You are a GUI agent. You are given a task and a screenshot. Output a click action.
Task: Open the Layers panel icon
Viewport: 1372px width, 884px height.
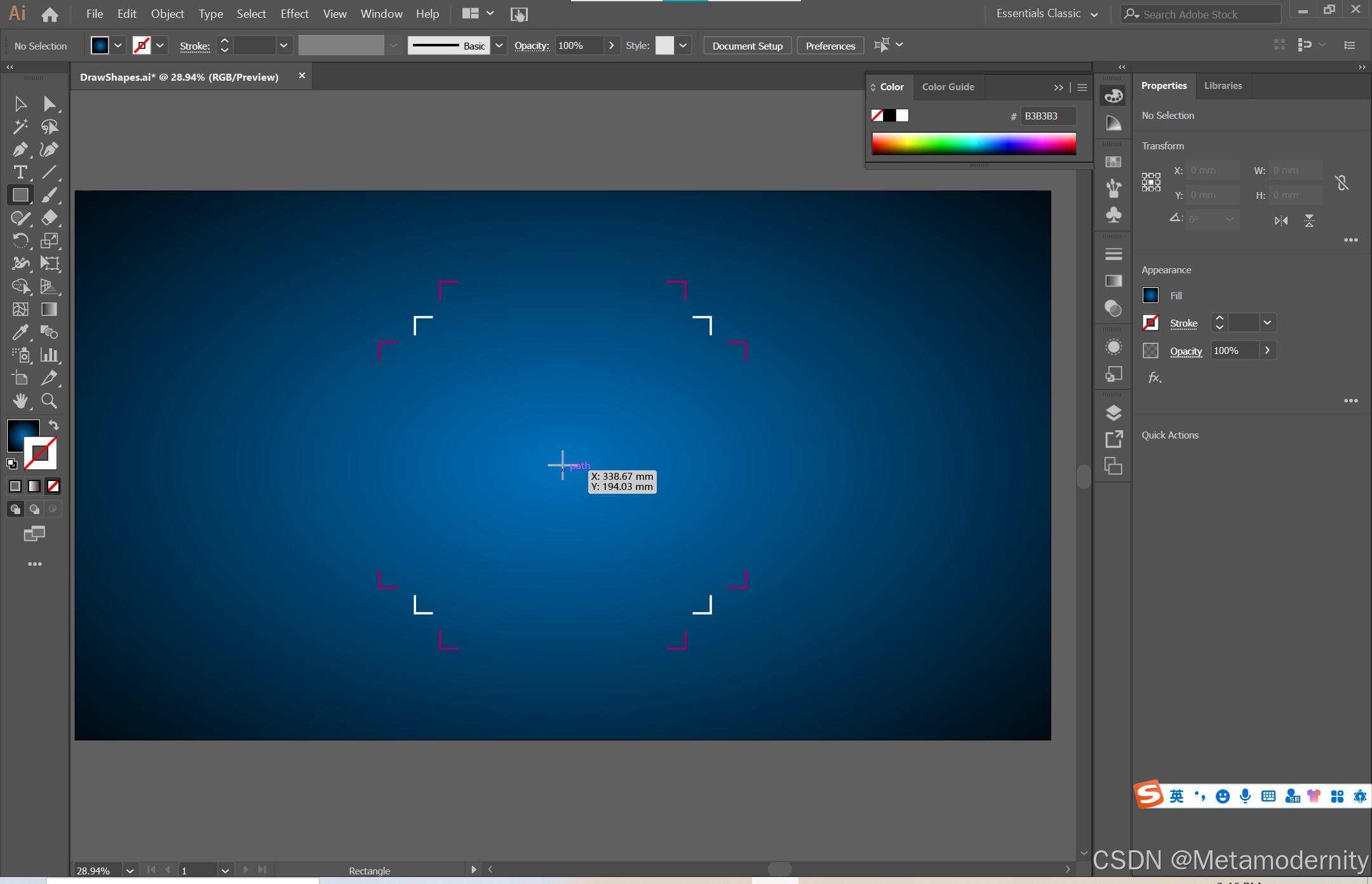tap(1113, 412)
